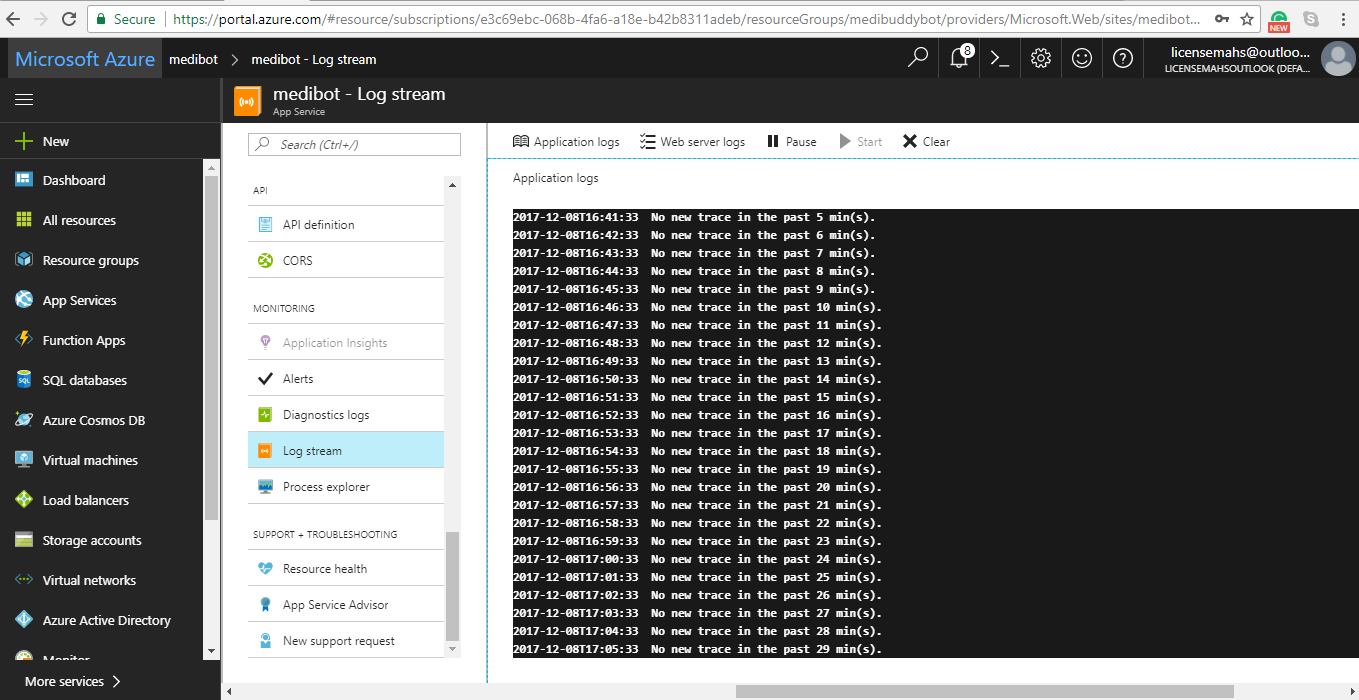The height and width of the screenshot is (700, 1359).
Task: Open portal settings gear
Action: click(1041, 58)
